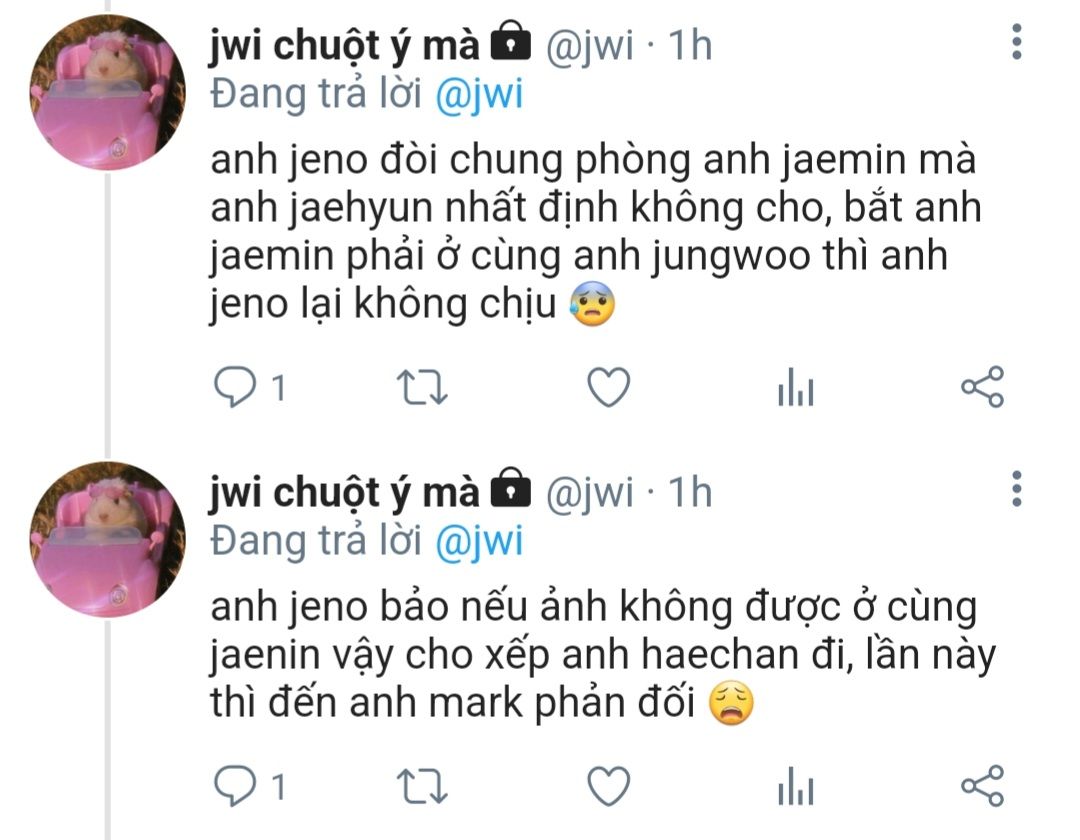
Task: Retweet the second tweet about haechan
Action: tap(423, 787)
